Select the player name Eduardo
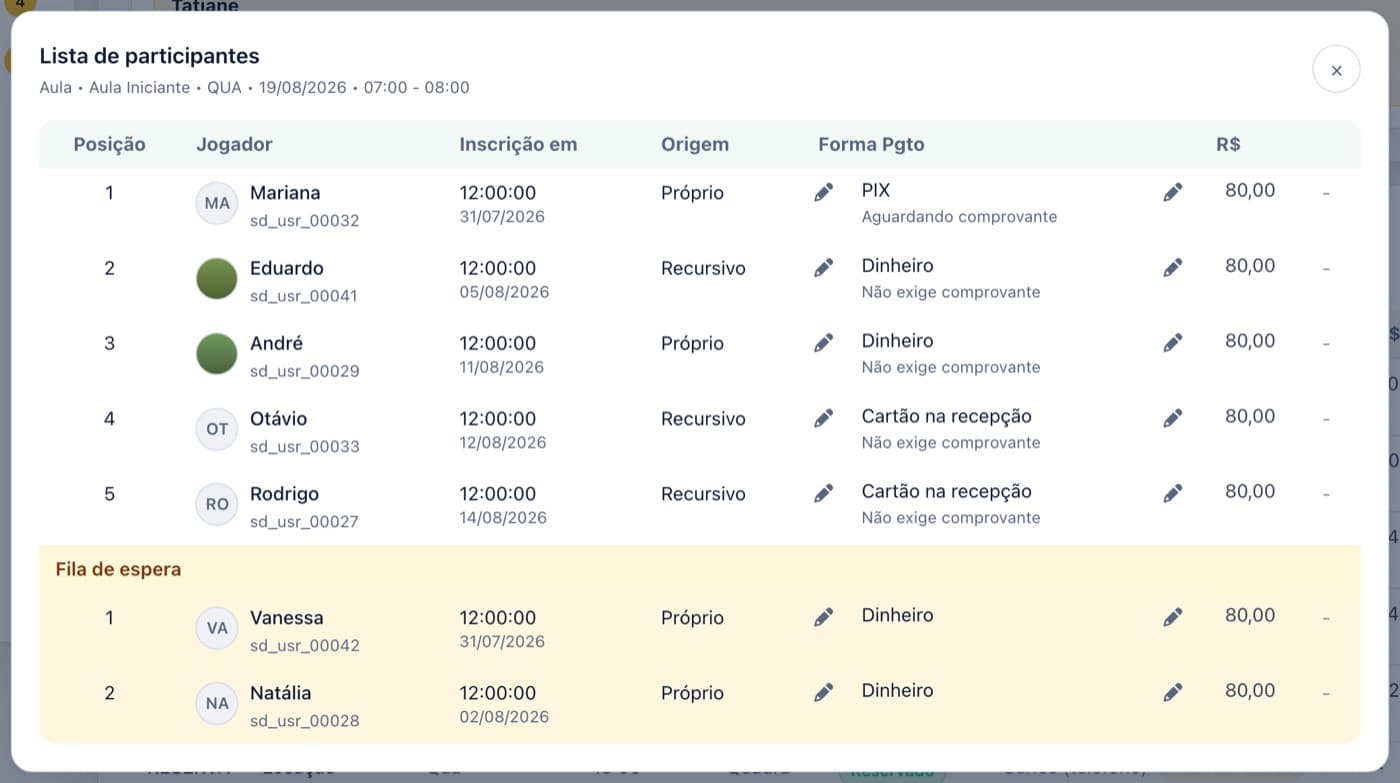The image size is (1400, 783). 287,268
